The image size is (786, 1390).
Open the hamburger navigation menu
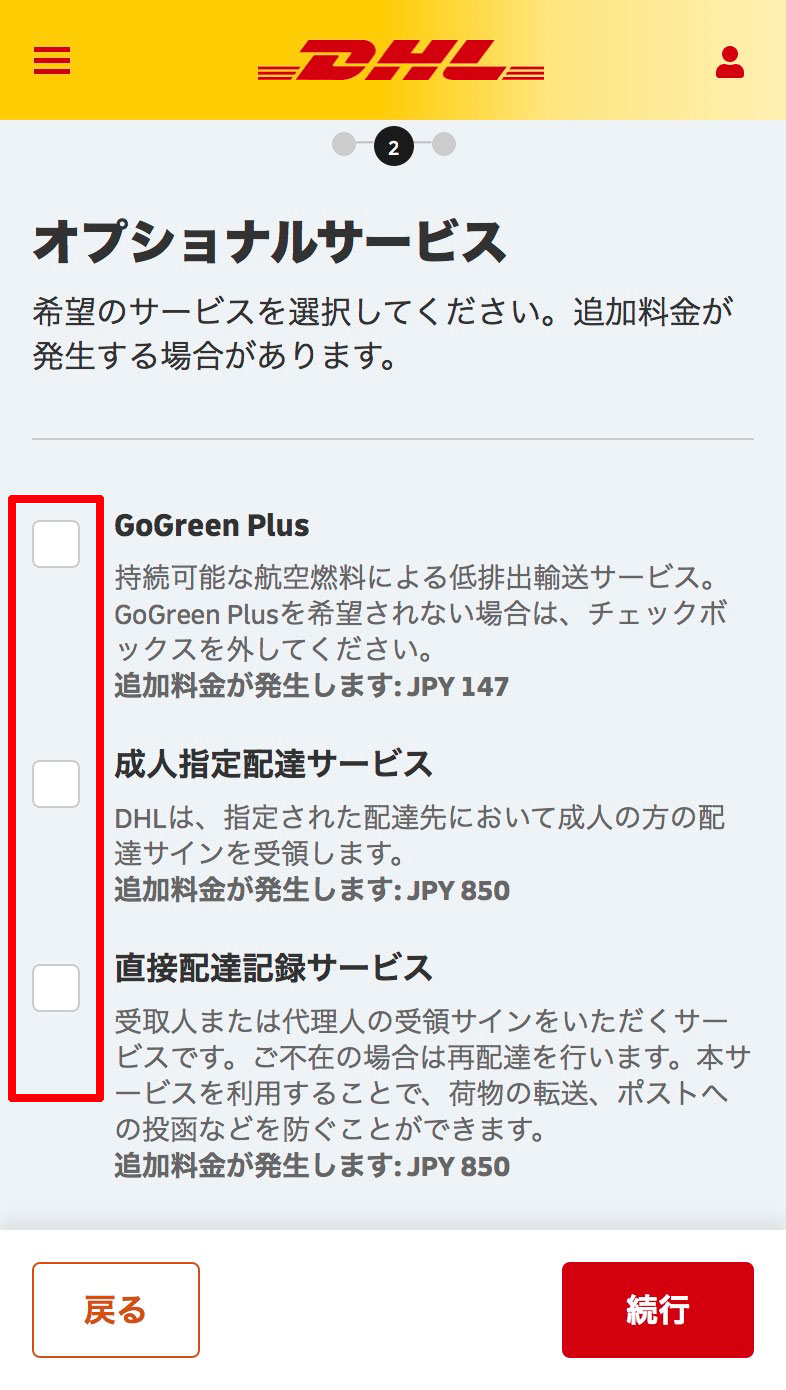point(52,61)
